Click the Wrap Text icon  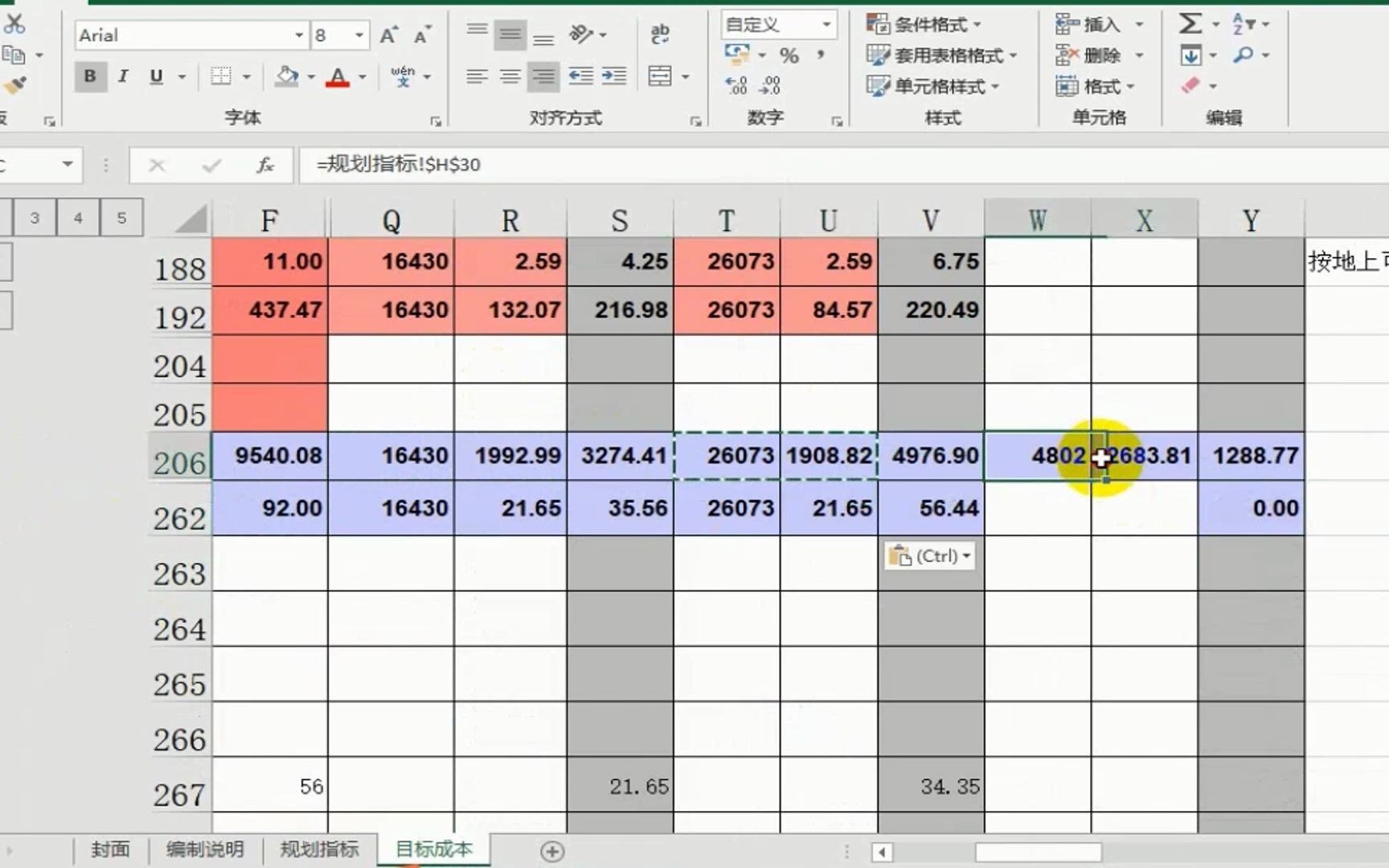[660, 34]
